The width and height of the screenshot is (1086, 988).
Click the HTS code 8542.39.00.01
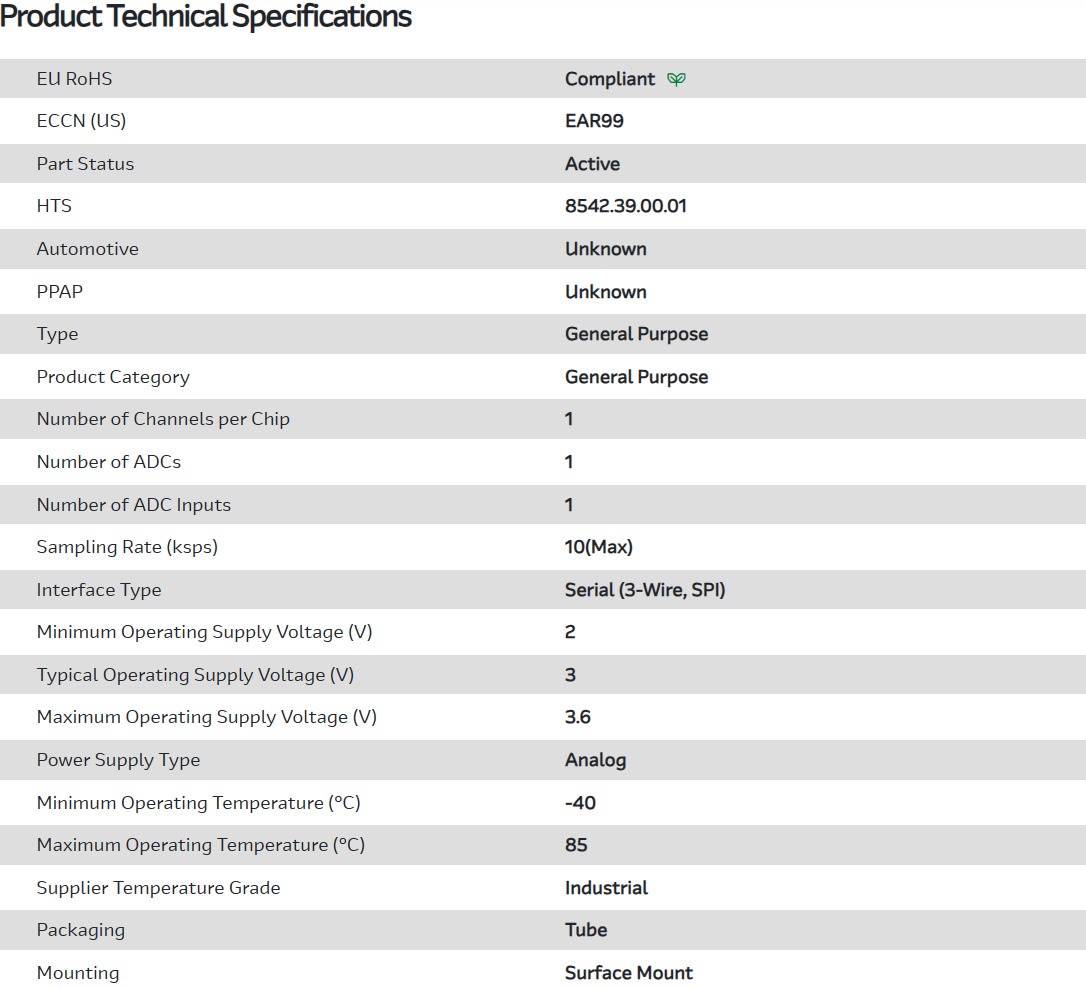pyautogui.click(x=625, y=206)
